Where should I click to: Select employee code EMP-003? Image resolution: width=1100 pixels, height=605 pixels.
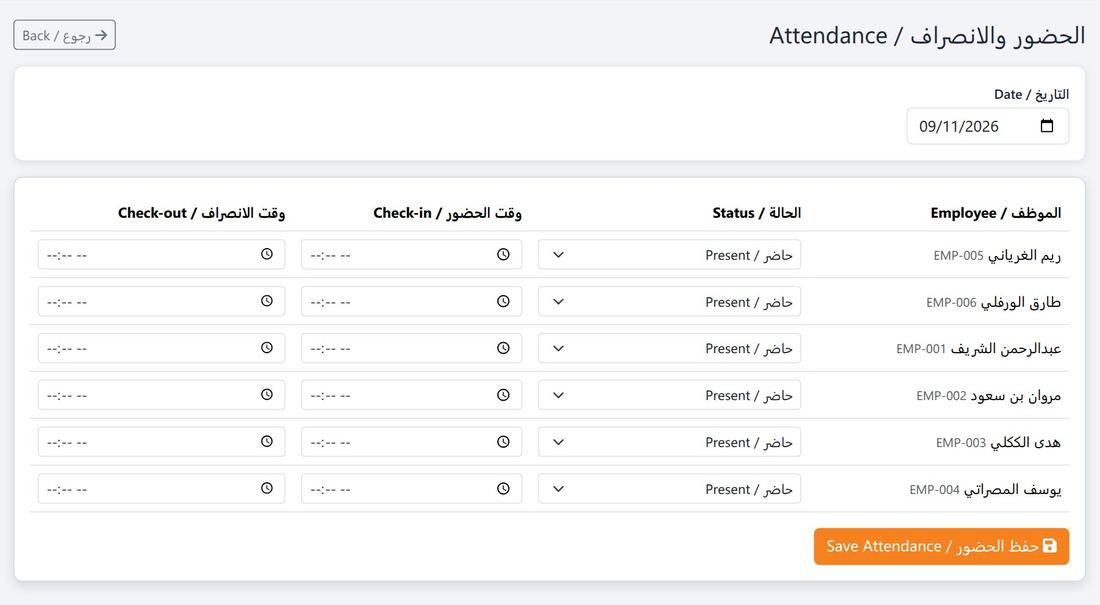pyautogui.click(x=961, y=443)
